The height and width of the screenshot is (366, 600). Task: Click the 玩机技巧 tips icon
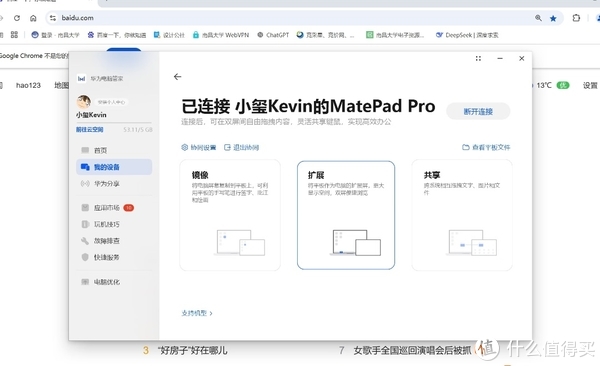click(x=85, y=224)
